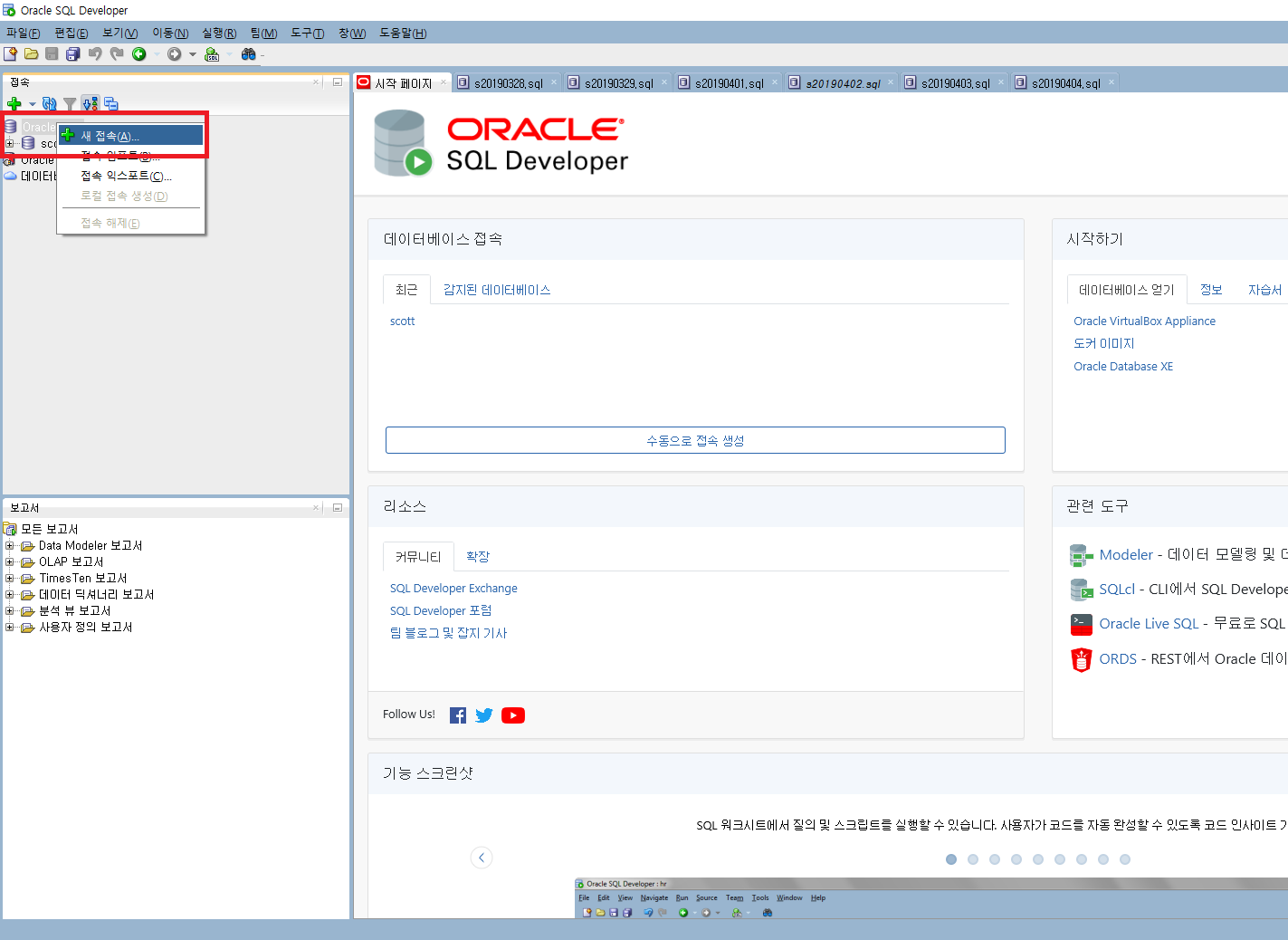Image resolution: width=1288 pixels, height=940 pixels.
Task: Expand the scott connection node
Action: click(10, 143)
